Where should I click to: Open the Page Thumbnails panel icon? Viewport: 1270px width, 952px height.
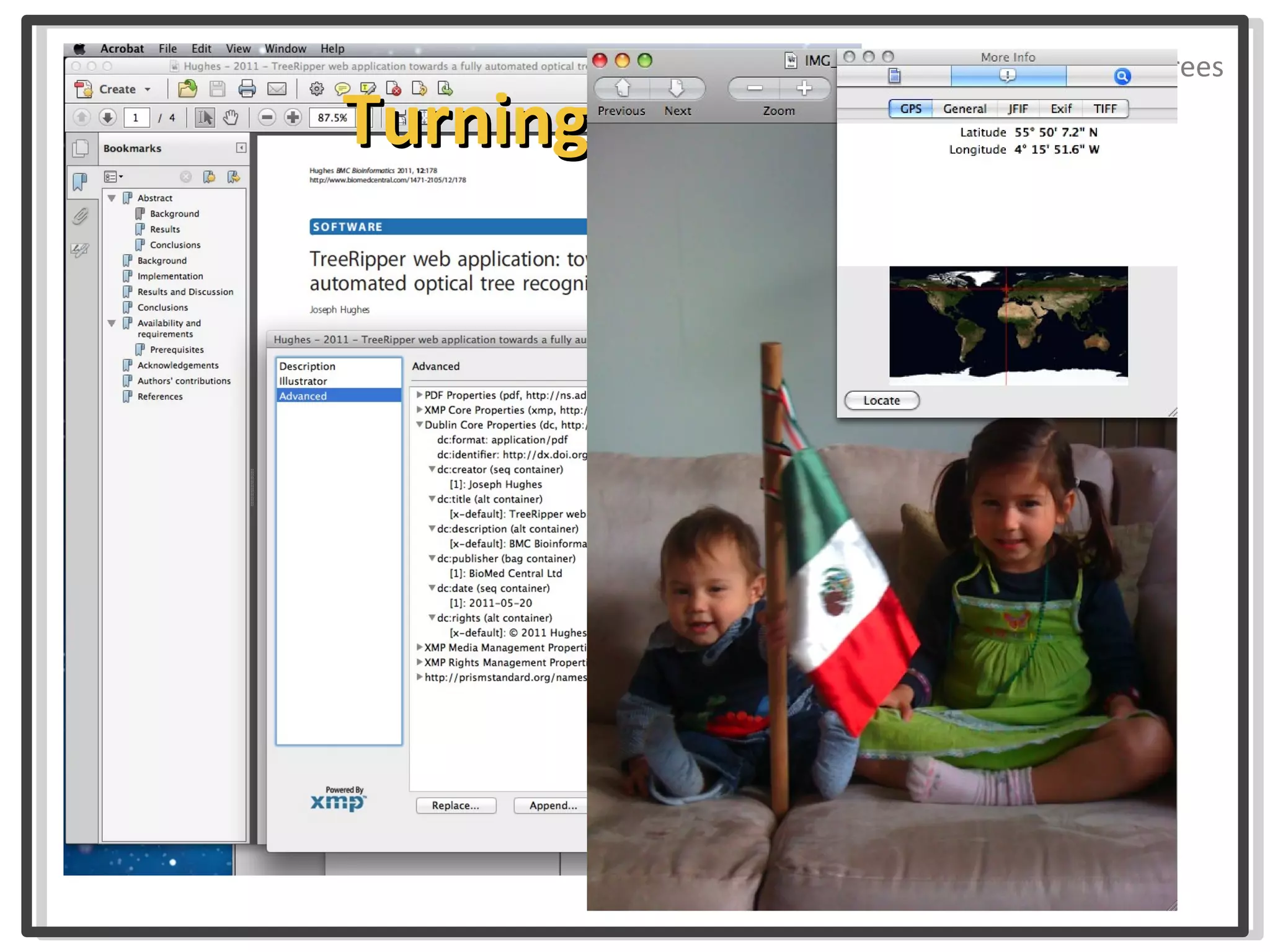(81, 148)
